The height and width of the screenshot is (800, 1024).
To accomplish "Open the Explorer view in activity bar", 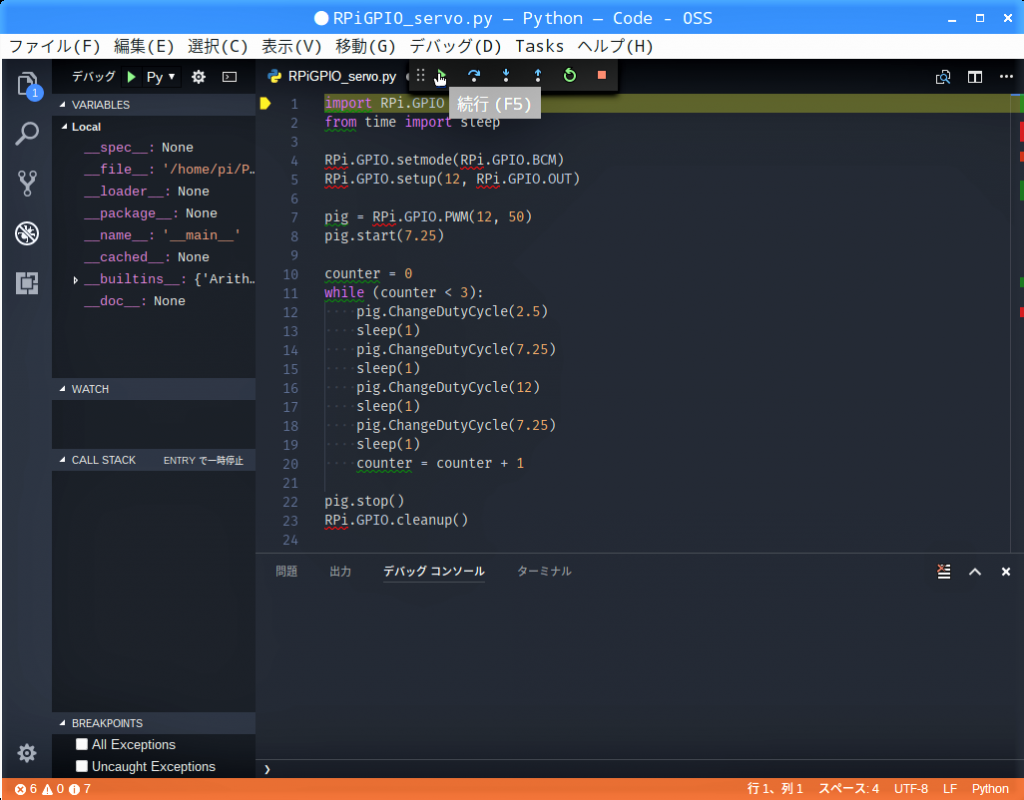I will click(x=27, y=84).
